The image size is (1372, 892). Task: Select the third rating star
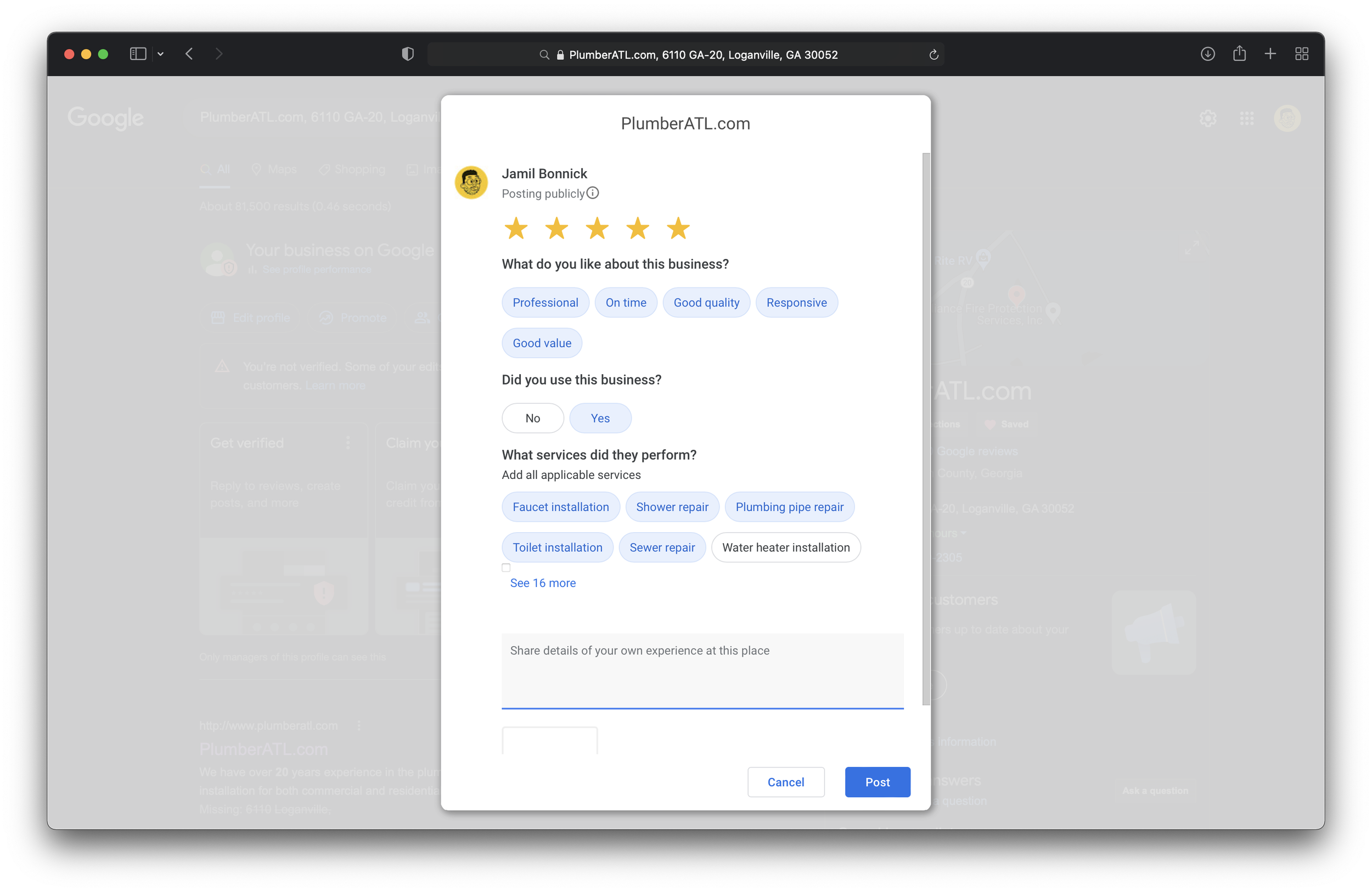[597, 228]
